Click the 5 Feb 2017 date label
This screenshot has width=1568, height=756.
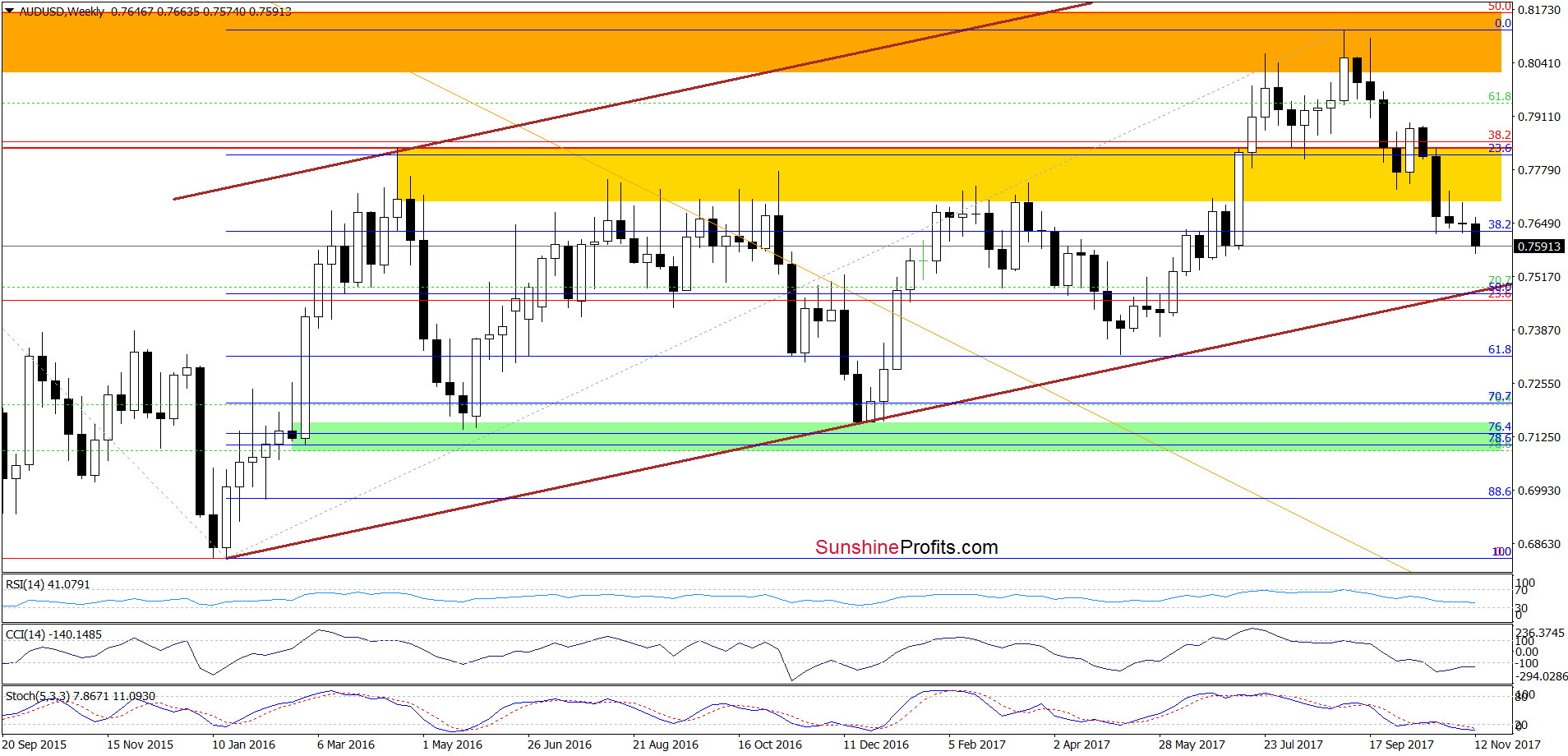point(977,744)
